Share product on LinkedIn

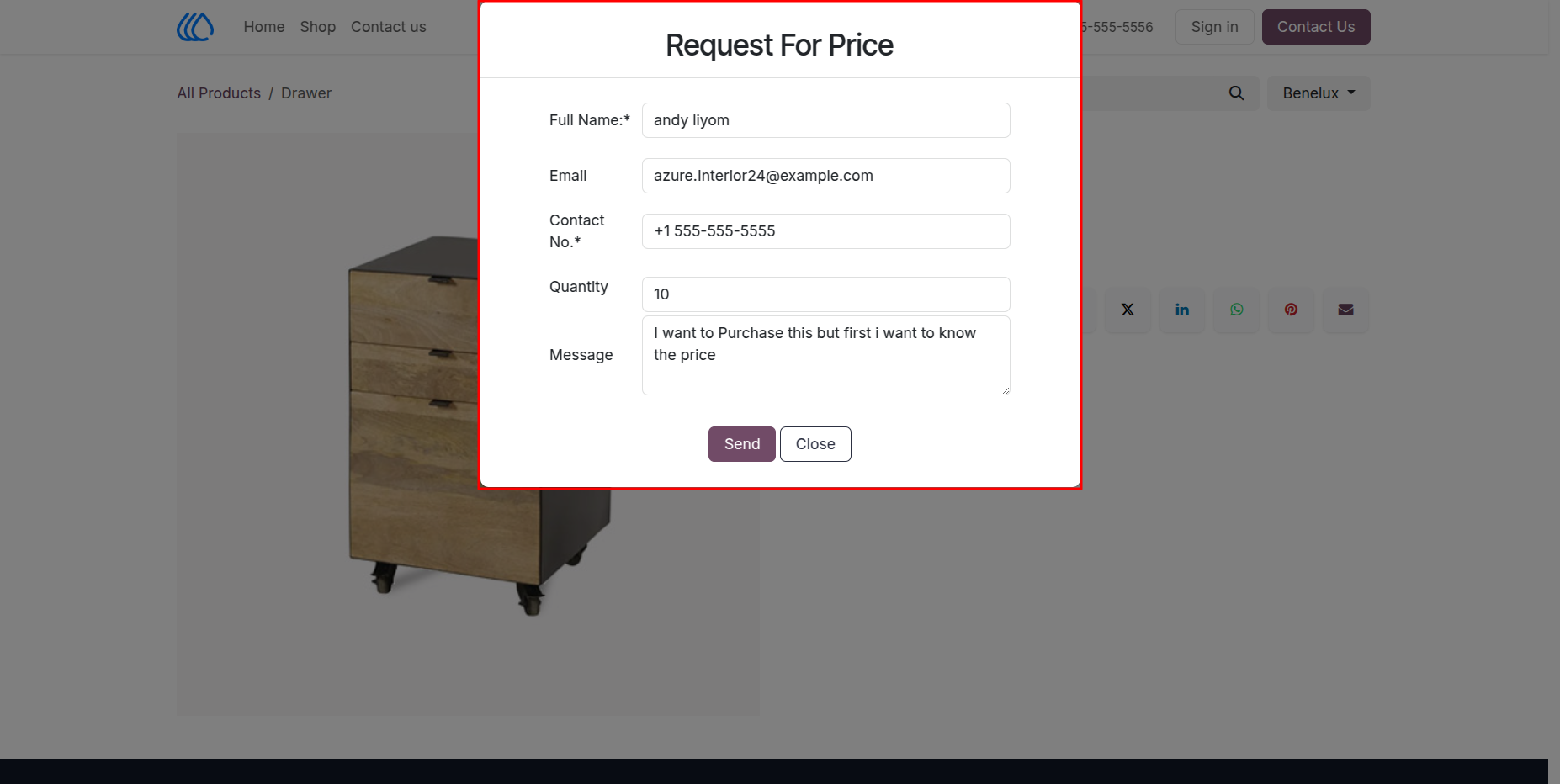coord(1182,310)
